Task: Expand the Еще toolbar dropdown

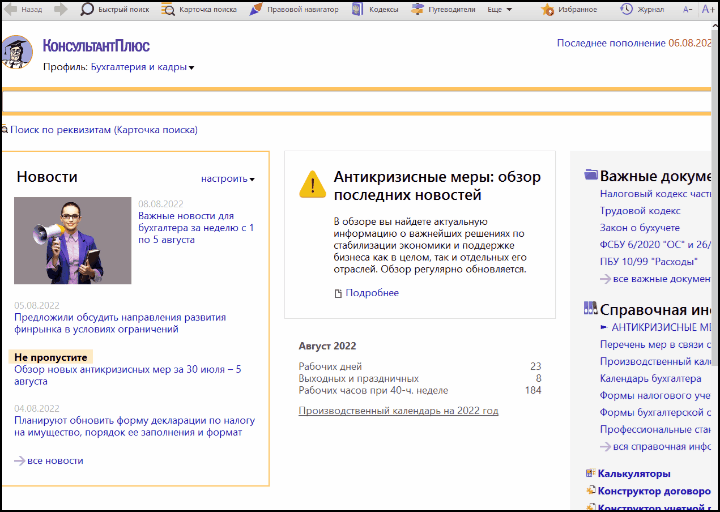Action: (x=500, y=9)
